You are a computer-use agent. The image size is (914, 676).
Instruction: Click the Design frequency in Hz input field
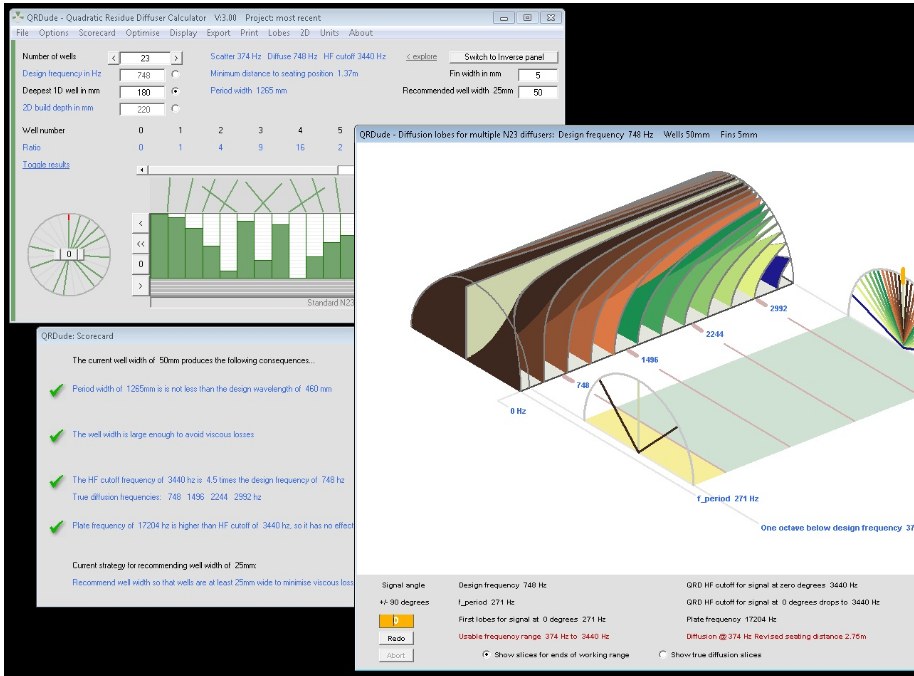pyautogui.click(x=143, y=75)
